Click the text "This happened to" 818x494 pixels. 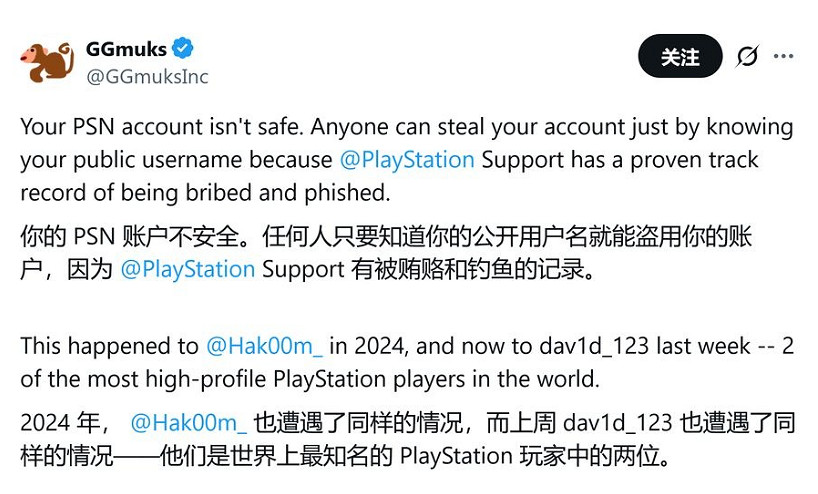click(110, 346)
